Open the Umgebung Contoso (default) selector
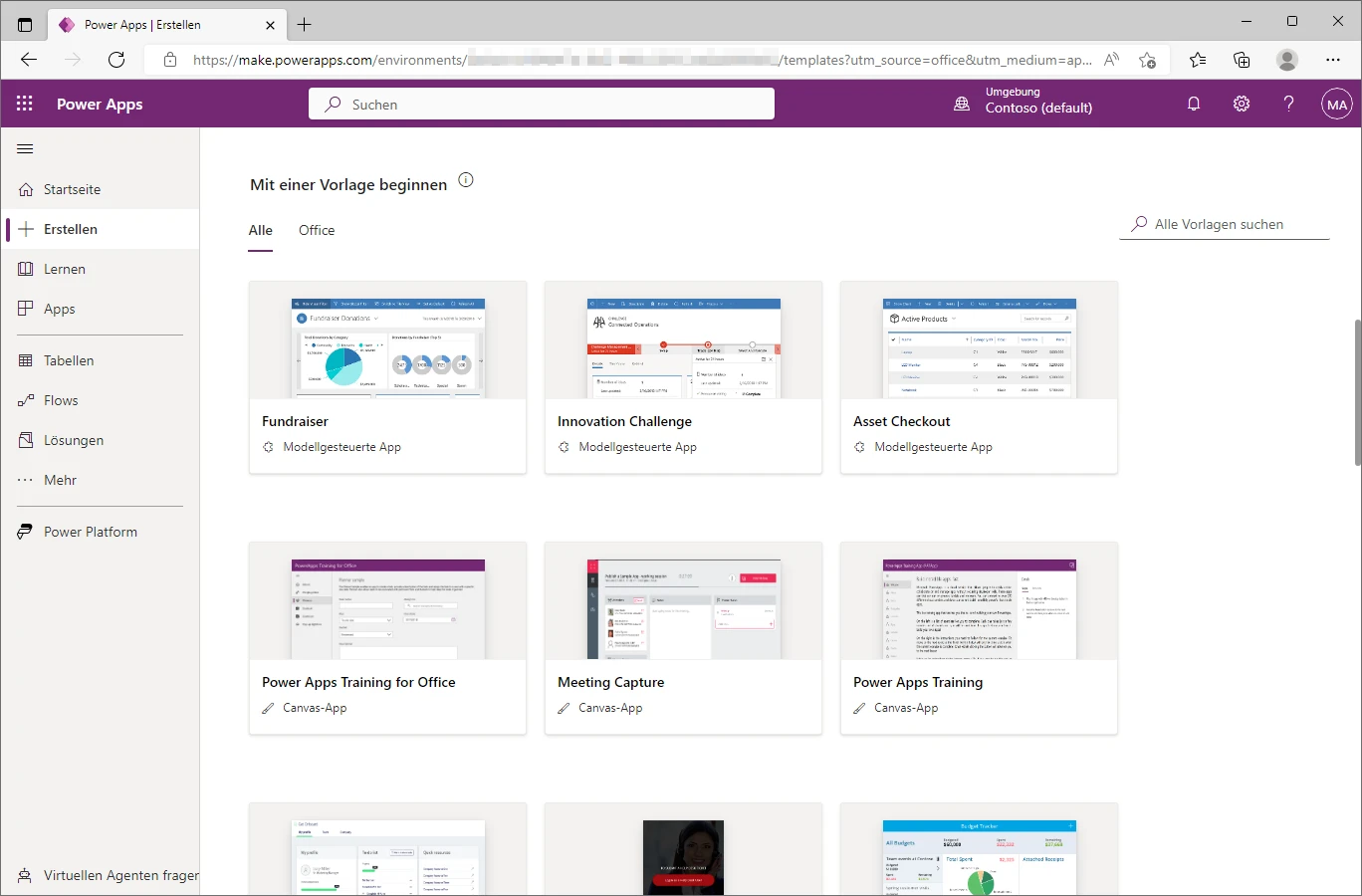This screenshot has width=1362, height=896. [x=1023, y=100]
